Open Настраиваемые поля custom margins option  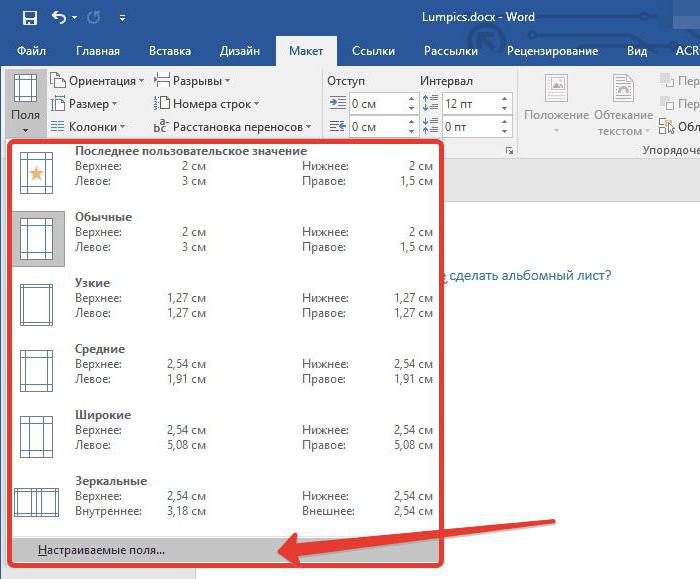coord(101,550)
